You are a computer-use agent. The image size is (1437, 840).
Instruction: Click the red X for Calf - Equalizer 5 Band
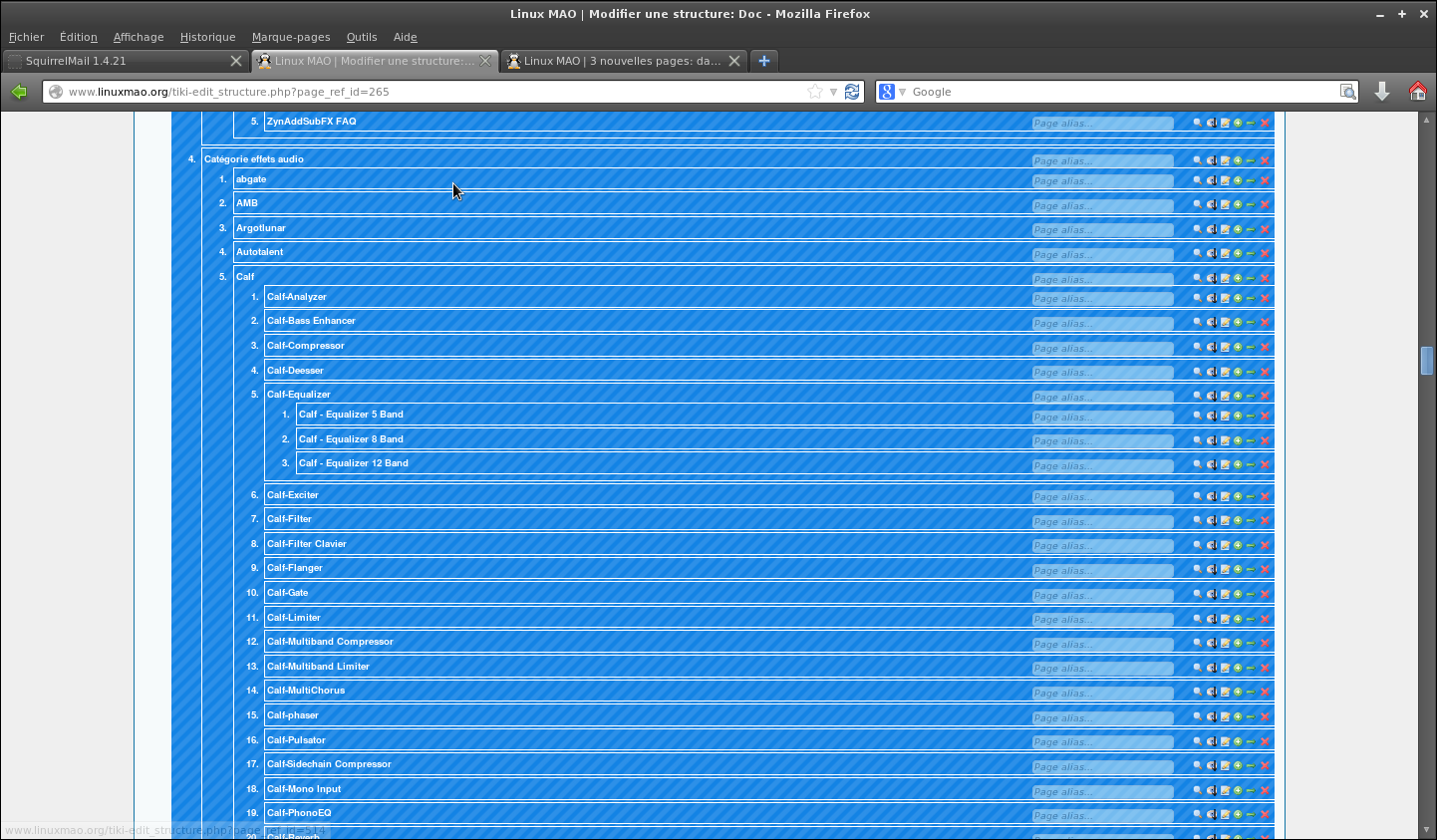(x=1265, y=416)
